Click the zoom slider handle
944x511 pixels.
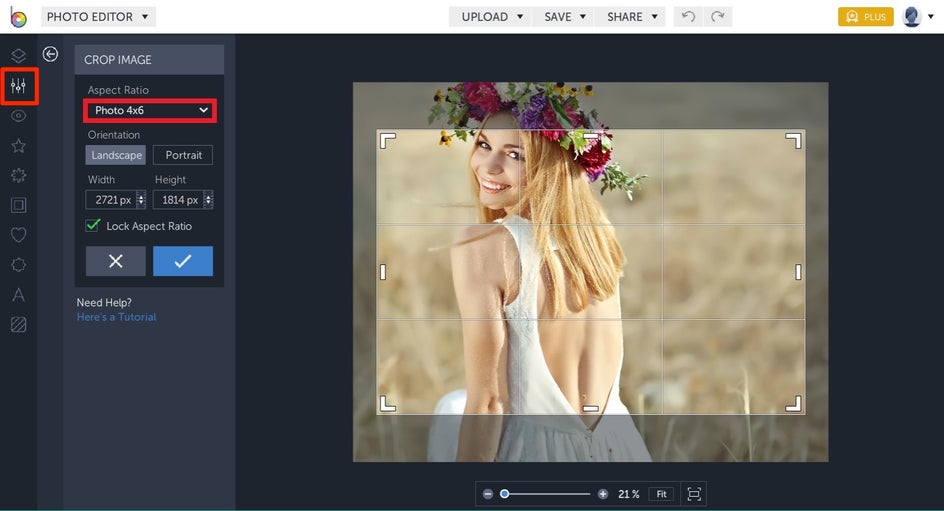[x=505, y=494]
